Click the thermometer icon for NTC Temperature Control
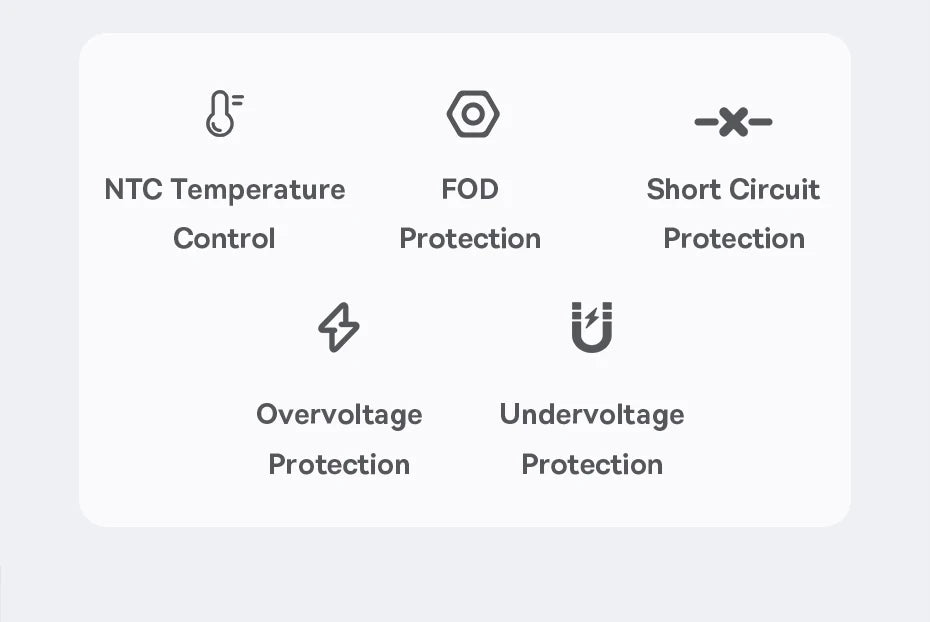The width and height of the screenshot is (930, 622). coord(221,114)
